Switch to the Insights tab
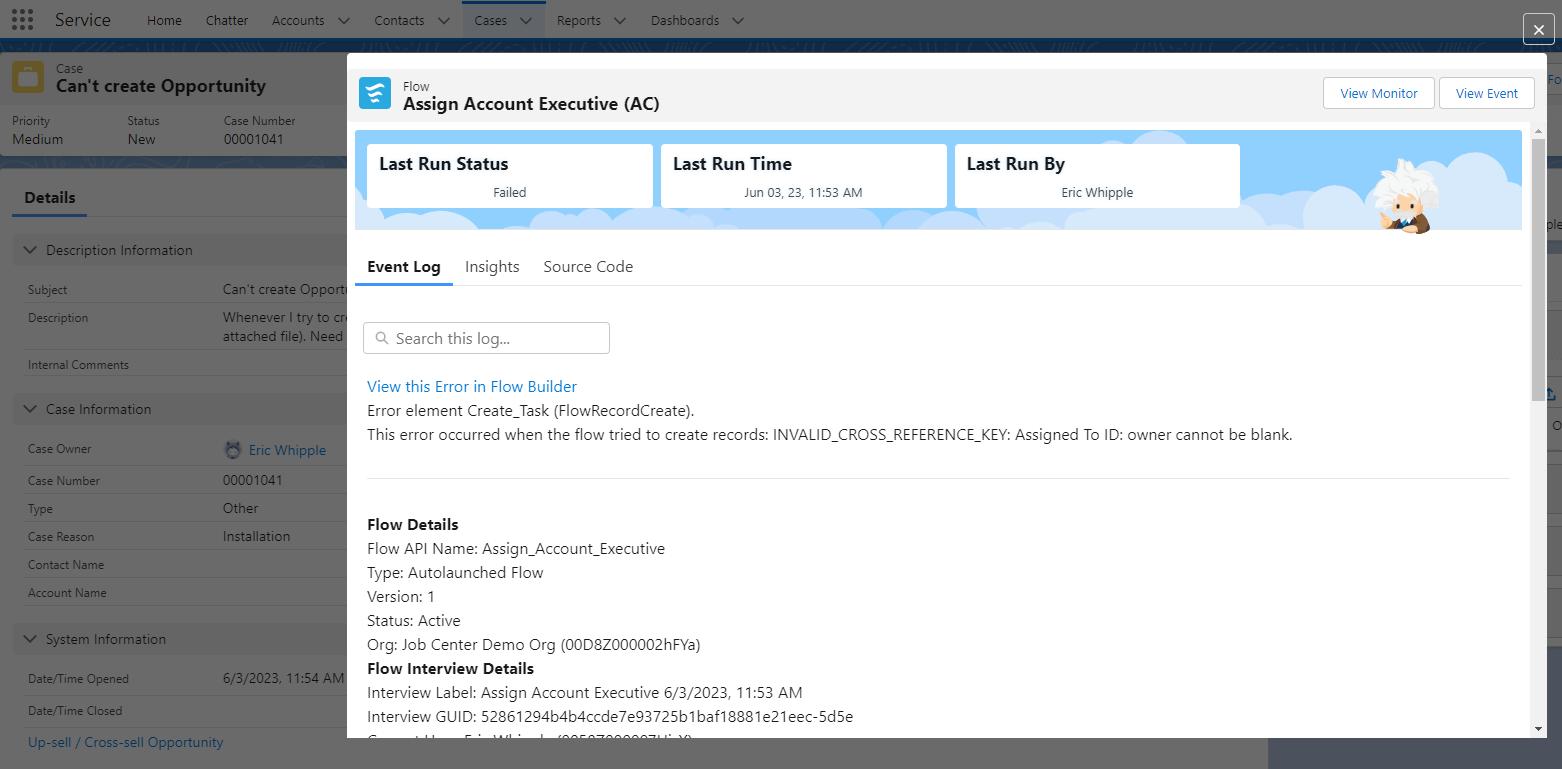This screenshot has width=1562, height=769. pos(492,267)
